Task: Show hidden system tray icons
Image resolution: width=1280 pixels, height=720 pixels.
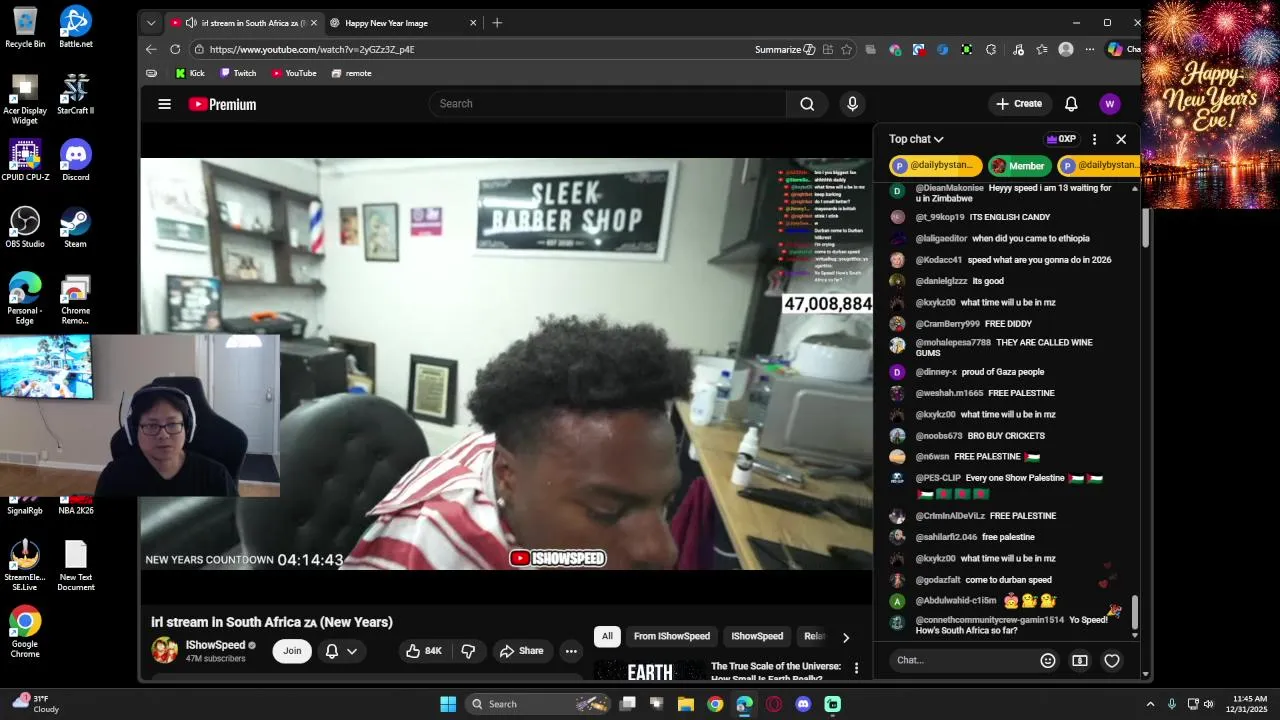Action: pyautogui.click(x=1150, y=704)
